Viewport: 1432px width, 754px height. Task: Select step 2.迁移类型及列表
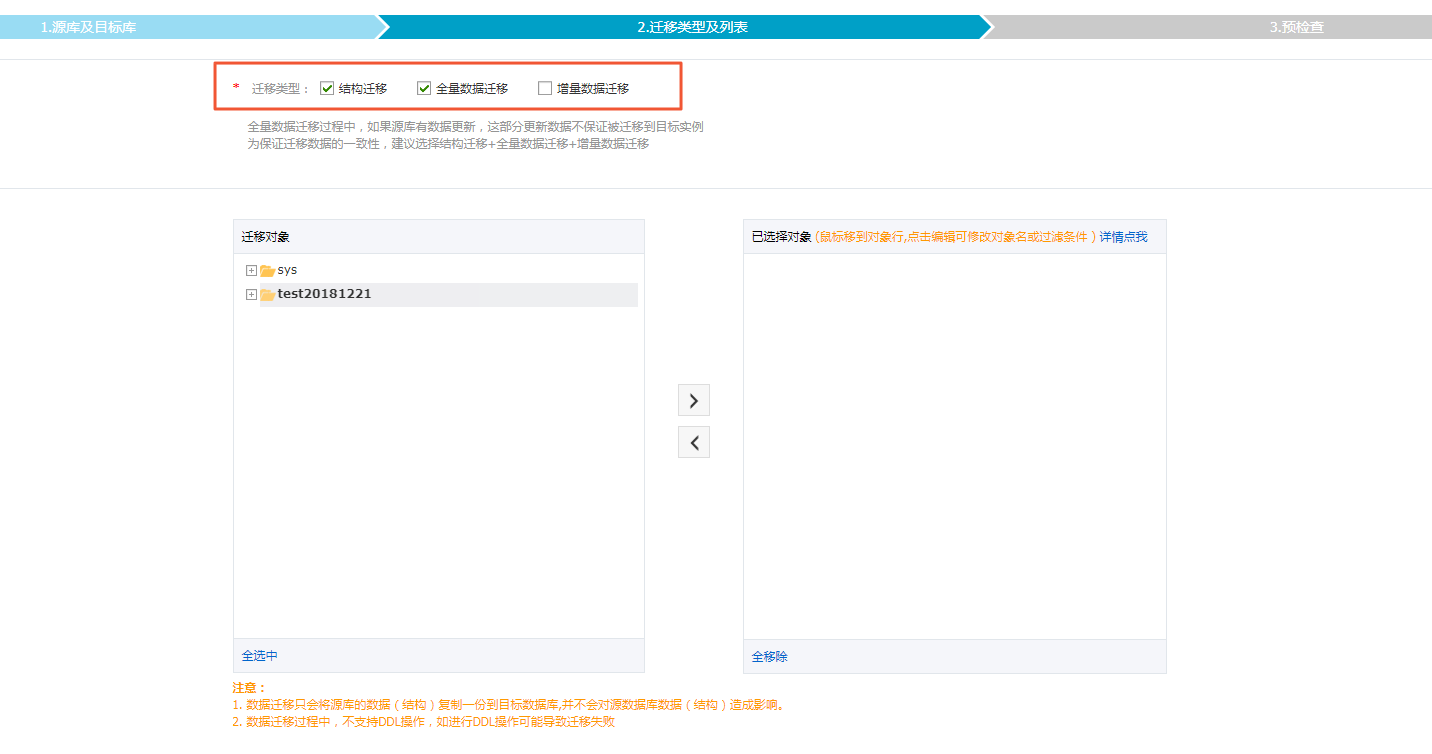(x=692, y=27)
